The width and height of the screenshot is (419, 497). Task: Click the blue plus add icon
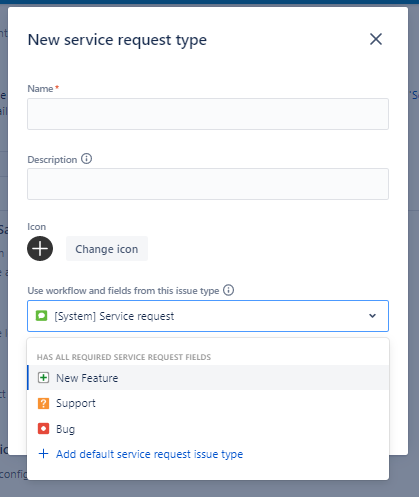click(43, 454)
